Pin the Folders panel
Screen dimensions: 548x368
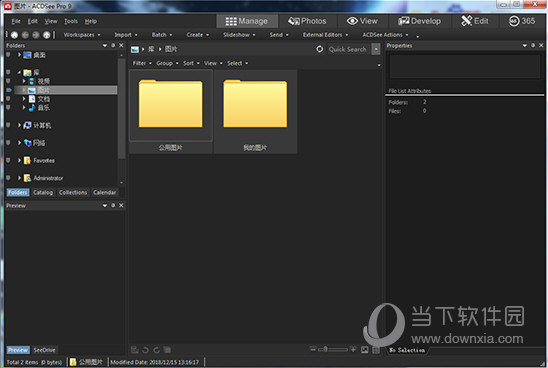coord(113,45)
